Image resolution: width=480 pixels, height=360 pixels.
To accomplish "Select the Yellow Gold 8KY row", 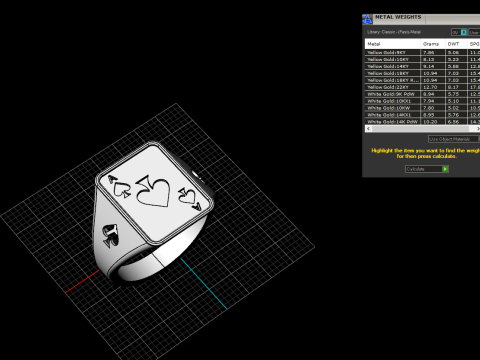I will point(422,52).
